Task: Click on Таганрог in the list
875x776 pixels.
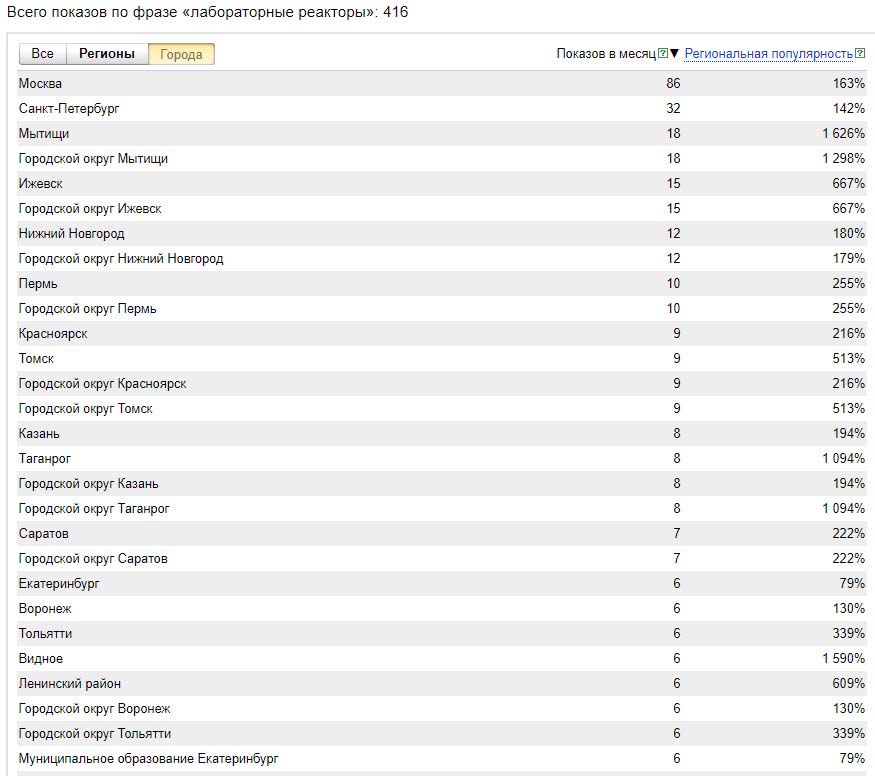Action: click(45, 459)
